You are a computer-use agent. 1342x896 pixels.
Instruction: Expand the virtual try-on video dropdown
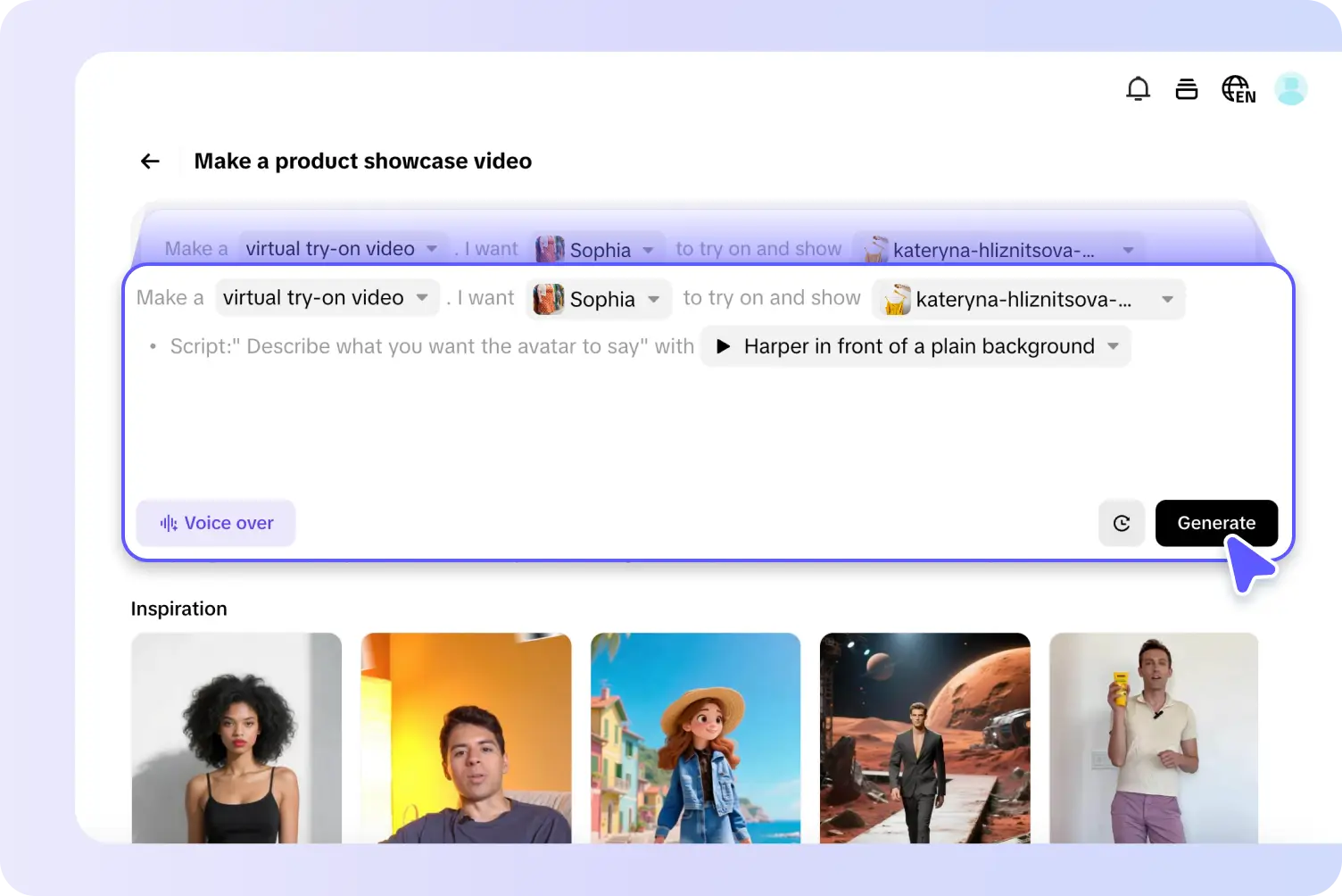[x=423, y=297]
